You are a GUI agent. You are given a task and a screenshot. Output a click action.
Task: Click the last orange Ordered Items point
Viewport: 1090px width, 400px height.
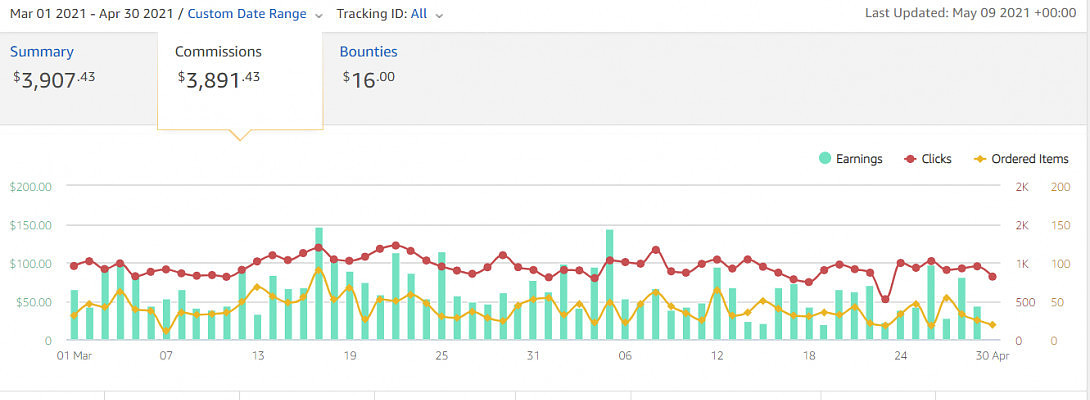tap(993, 325)
